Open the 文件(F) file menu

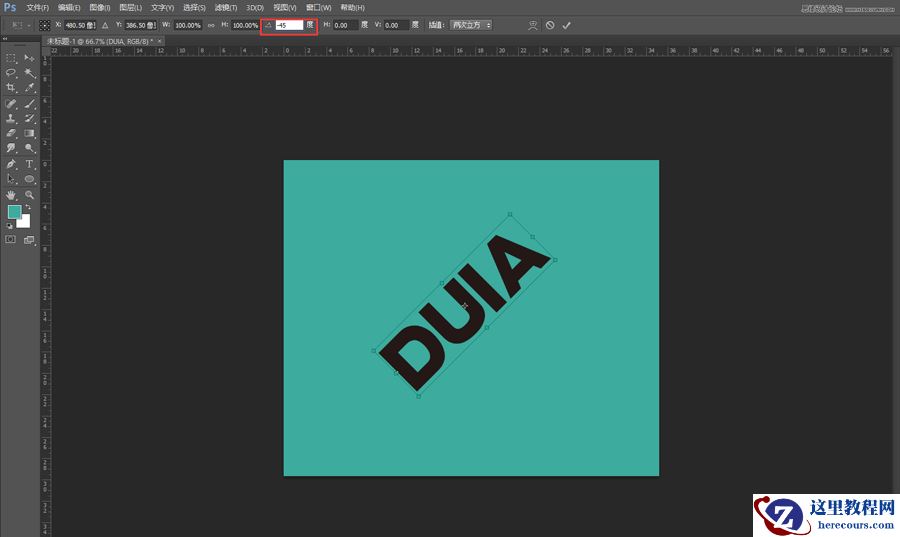pos(37,7)
